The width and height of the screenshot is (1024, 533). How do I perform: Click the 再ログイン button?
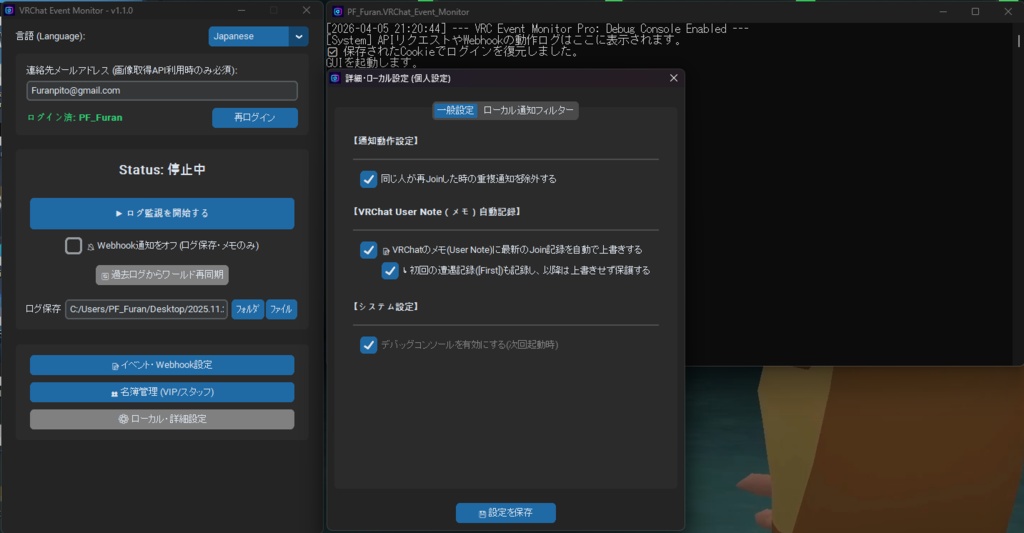(x=255, y=118)
